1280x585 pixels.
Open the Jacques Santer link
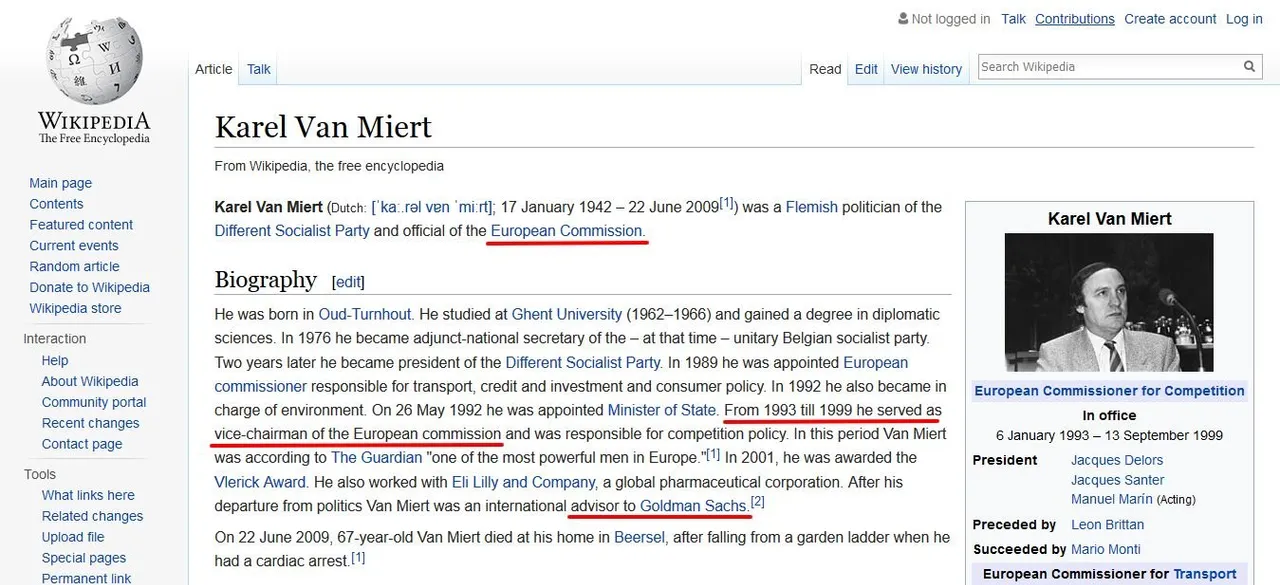coord(1117,480)
